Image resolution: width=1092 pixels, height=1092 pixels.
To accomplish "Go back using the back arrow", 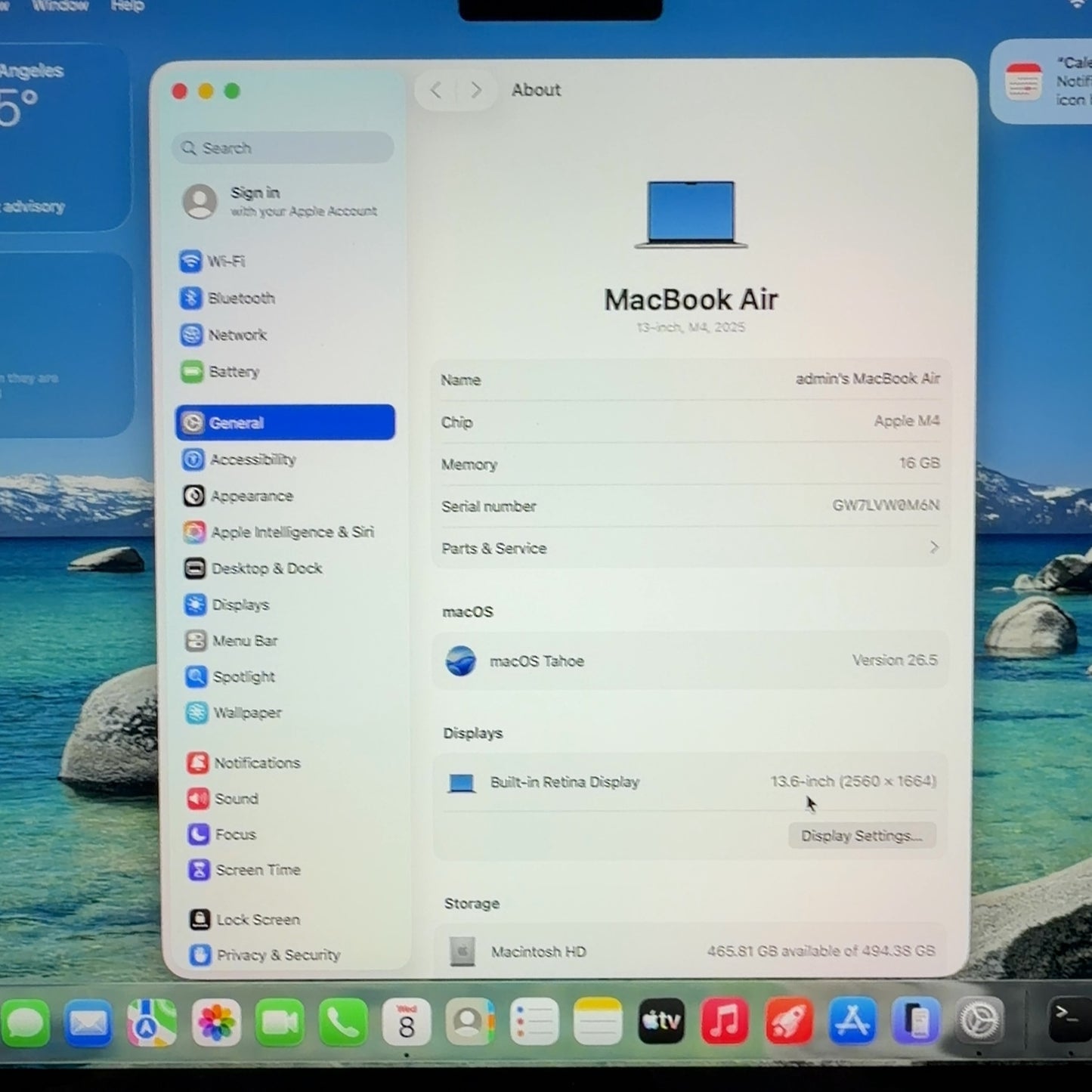I will (436, 91).
